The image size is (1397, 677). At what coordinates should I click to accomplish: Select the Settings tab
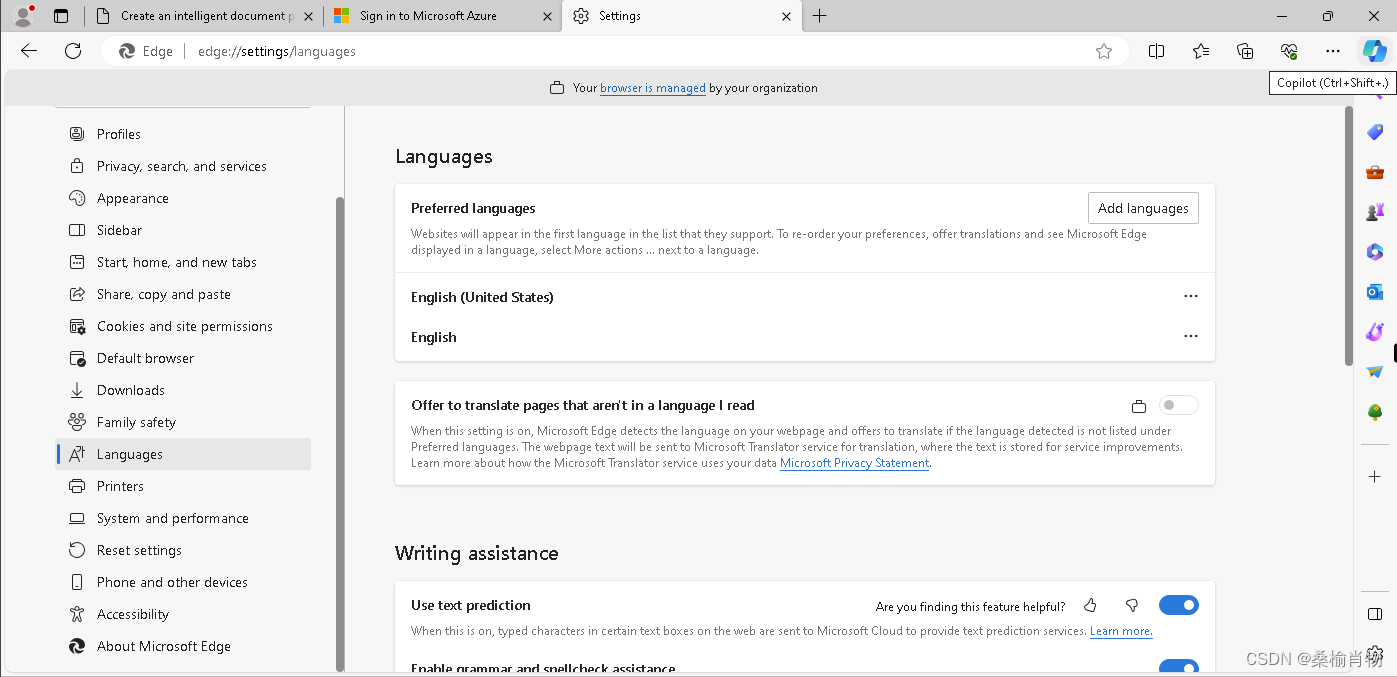pyautogui.click(x=683, y=16)
